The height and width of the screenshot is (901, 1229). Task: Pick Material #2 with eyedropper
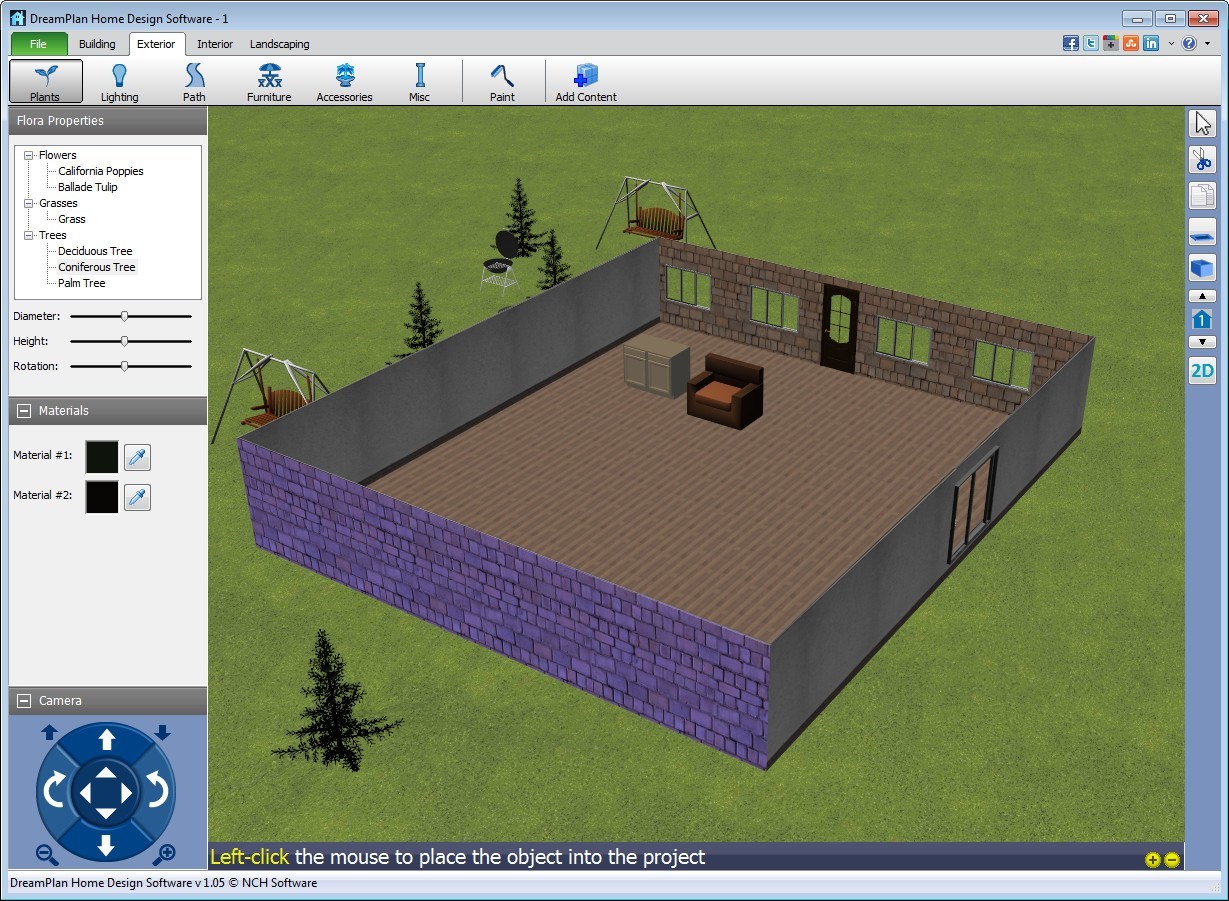(x=137, y=497)
